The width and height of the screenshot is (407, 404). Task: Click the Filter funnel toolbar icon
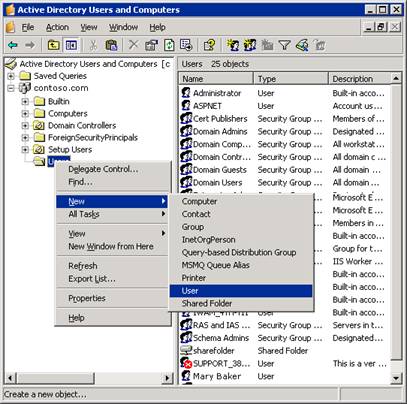[x=284, y=45]
